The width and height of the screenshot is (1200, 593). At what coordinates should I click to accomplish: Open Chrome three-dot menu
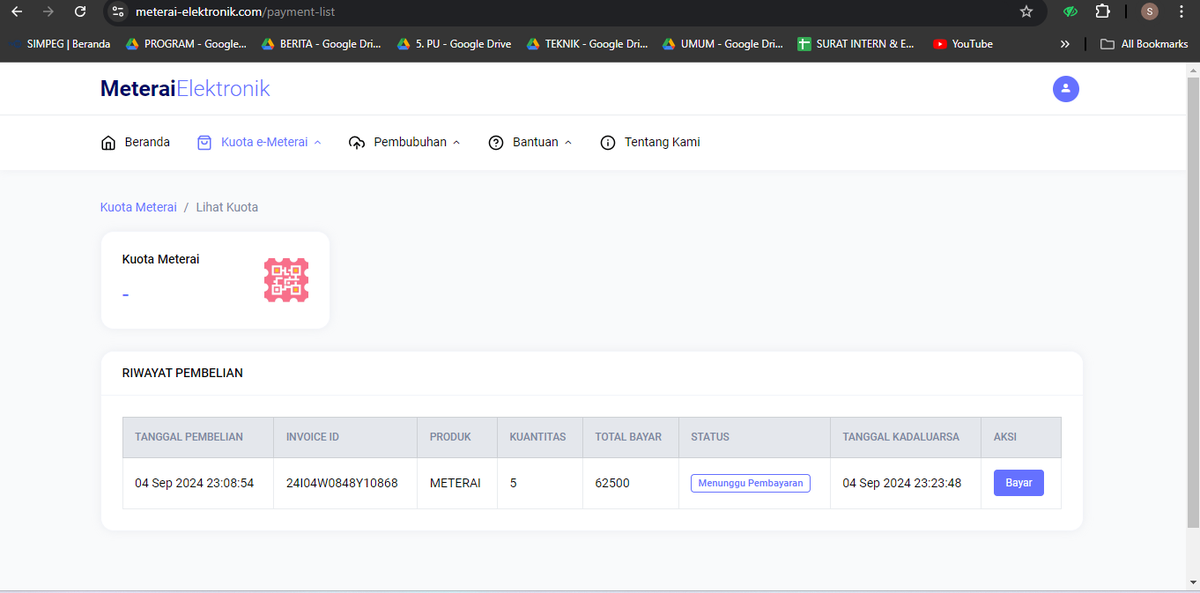pos(1182,12)
